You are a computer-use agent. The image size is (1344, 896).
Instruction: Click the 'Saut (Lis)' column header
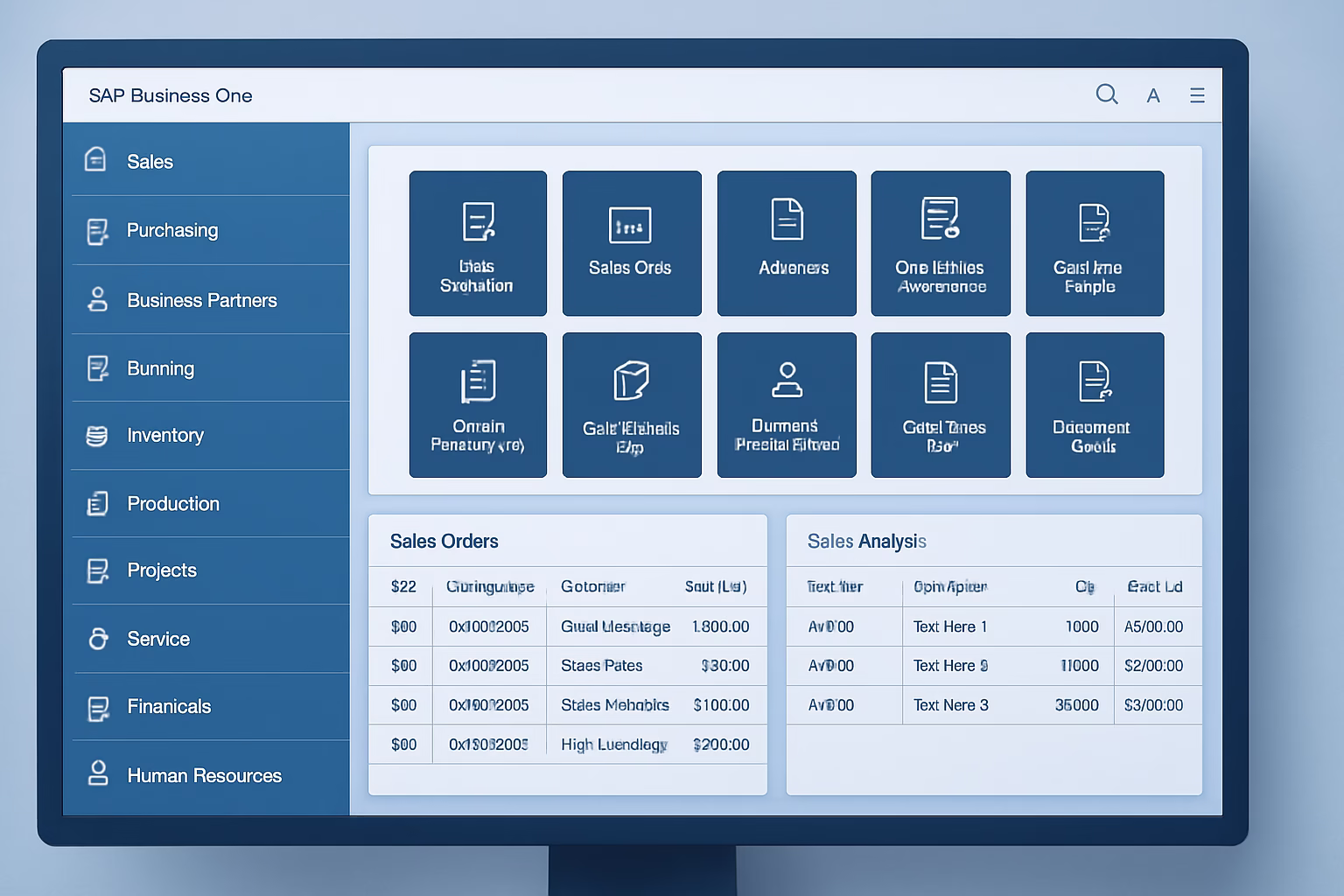coord(715,586)
